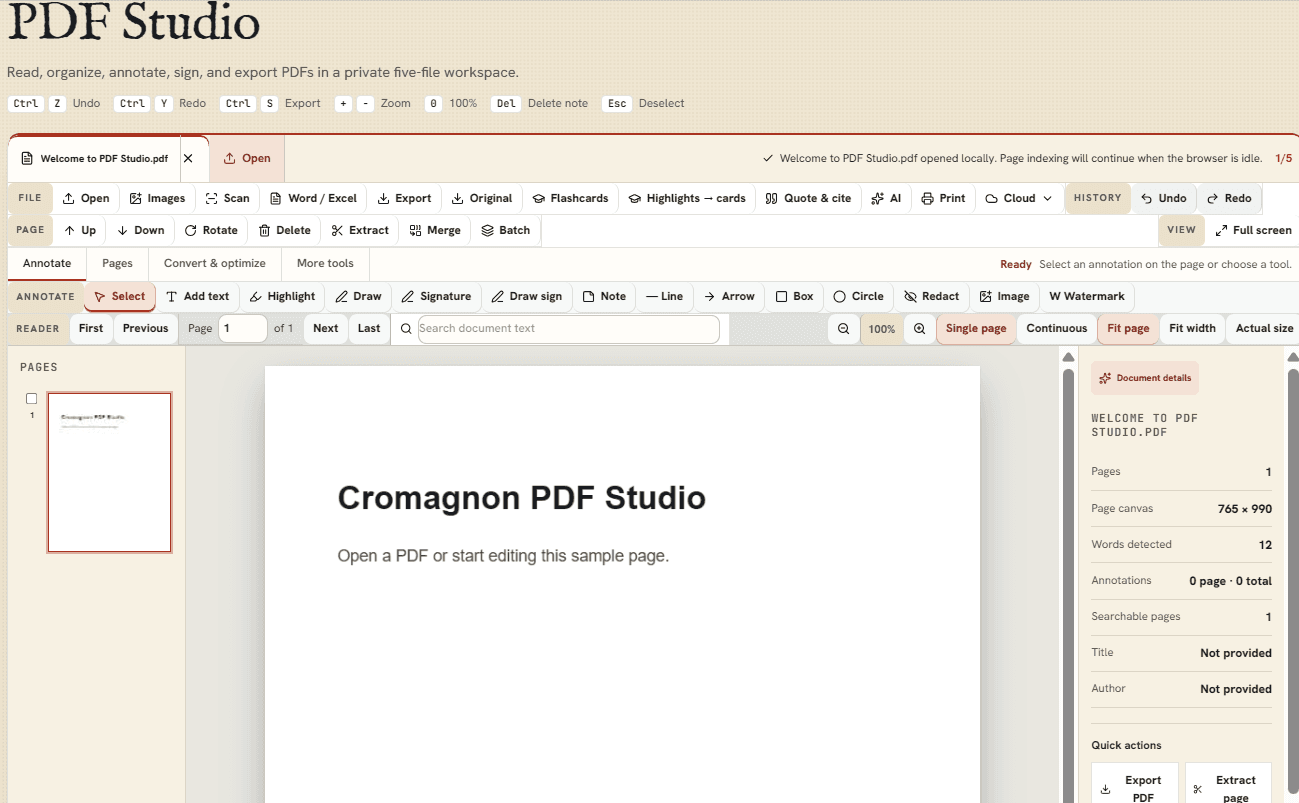Enable Fit page zoom mode
The height and width of the screenshot is (803, 1299).
click(x=1128, y=328)
